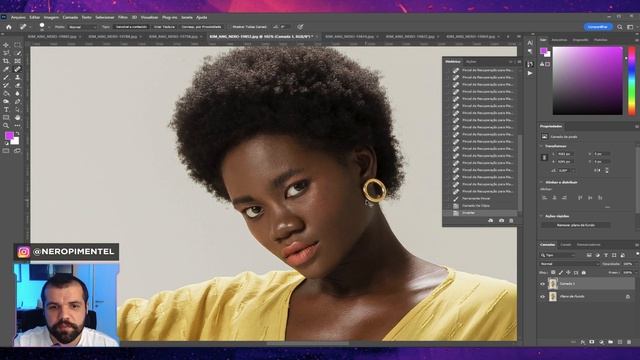This screenshot has width=640, height=360.
Task: Open the Filtro menu
Action: tap(122, 18)
